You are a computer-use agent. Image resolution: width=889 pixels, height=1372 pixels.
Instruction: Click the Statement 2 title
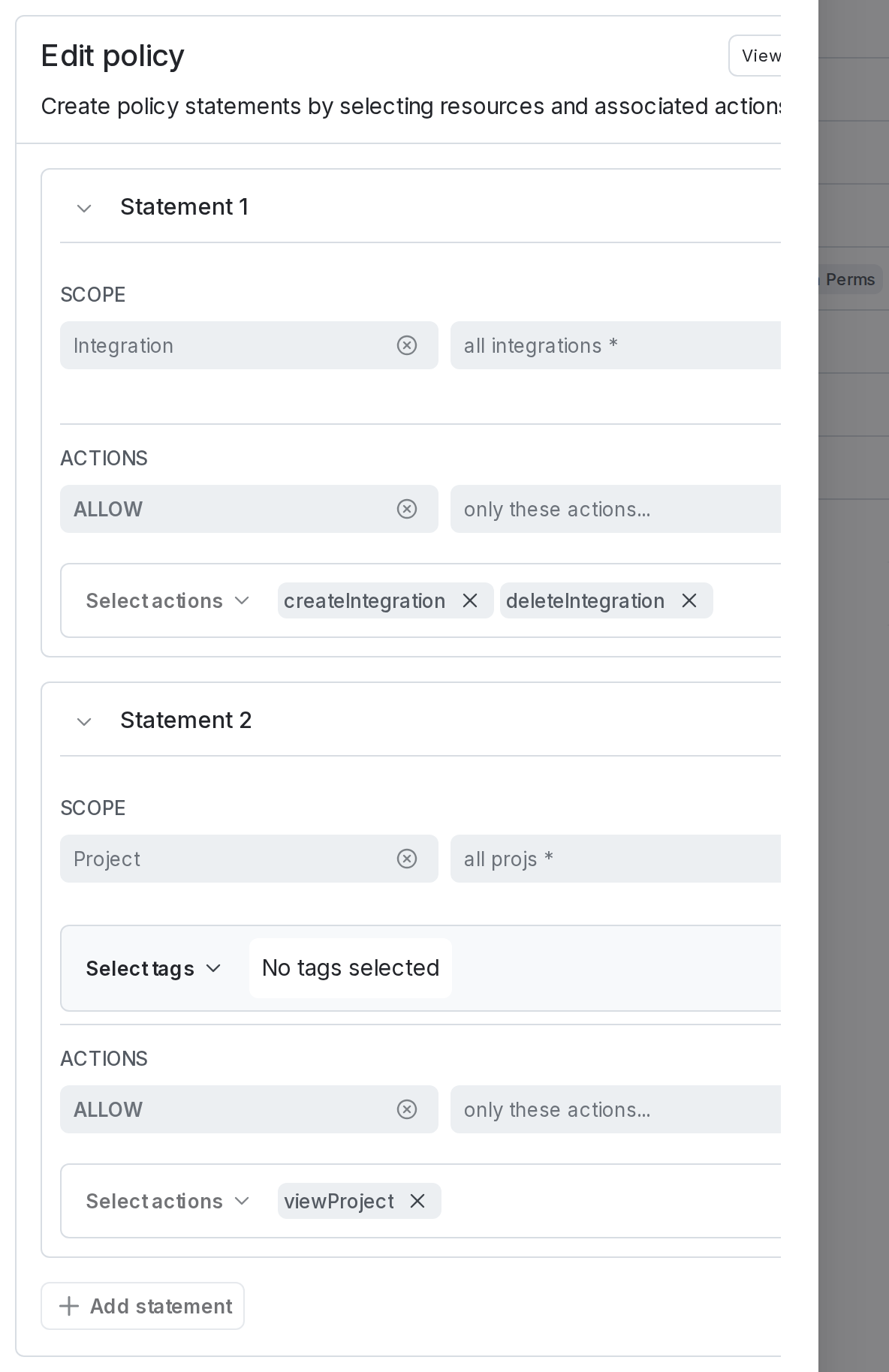pos(186,720)
